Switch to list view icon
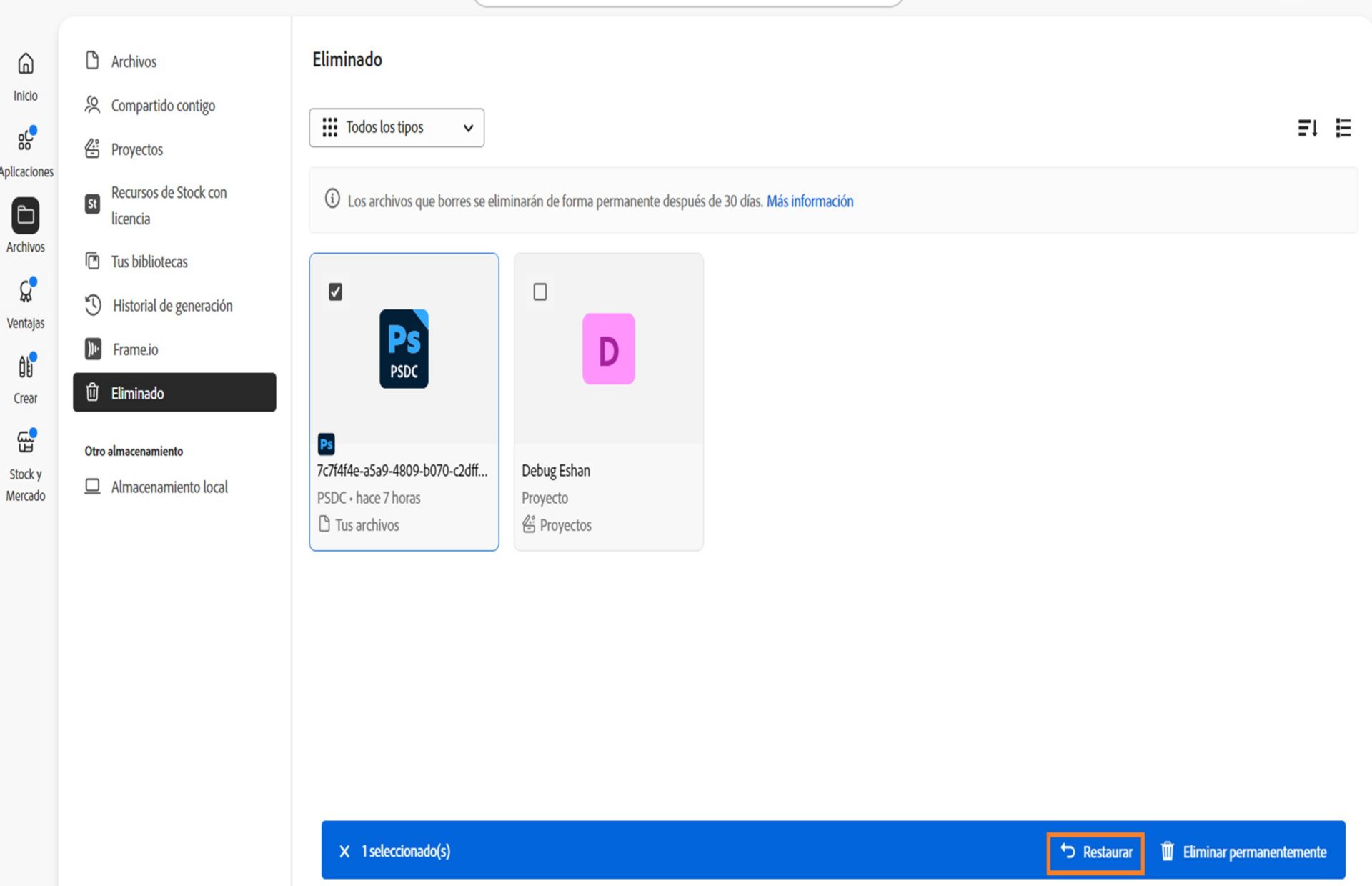Screen dimensions: 1372x886 click(1343, 128)
